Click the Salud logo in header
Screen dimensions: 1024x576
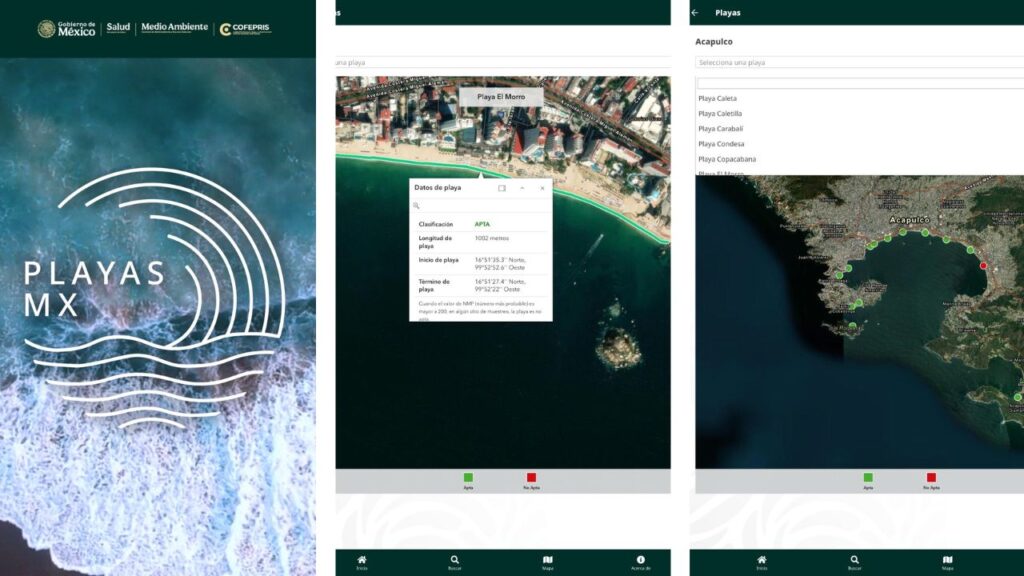coord(118,27)
